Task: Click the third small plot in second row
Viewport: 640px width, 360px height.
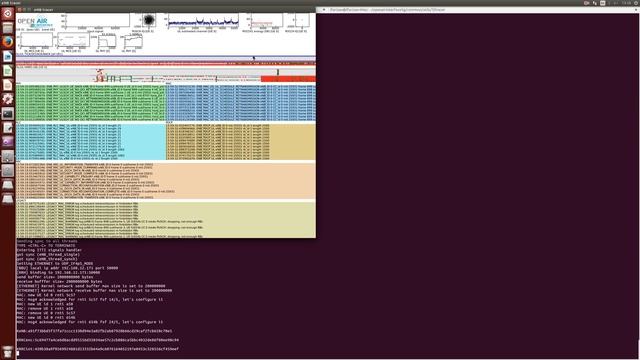Action: (107, 41)
